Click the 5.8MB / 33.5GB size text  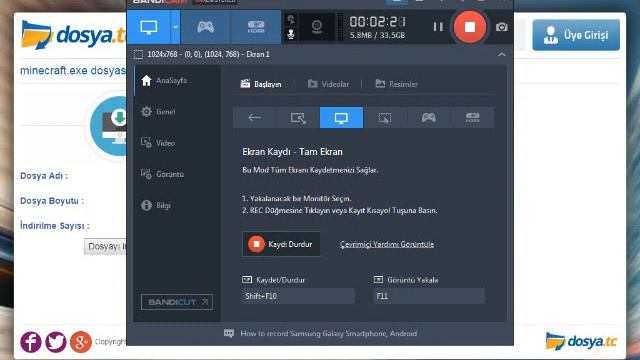click(378, 36)
